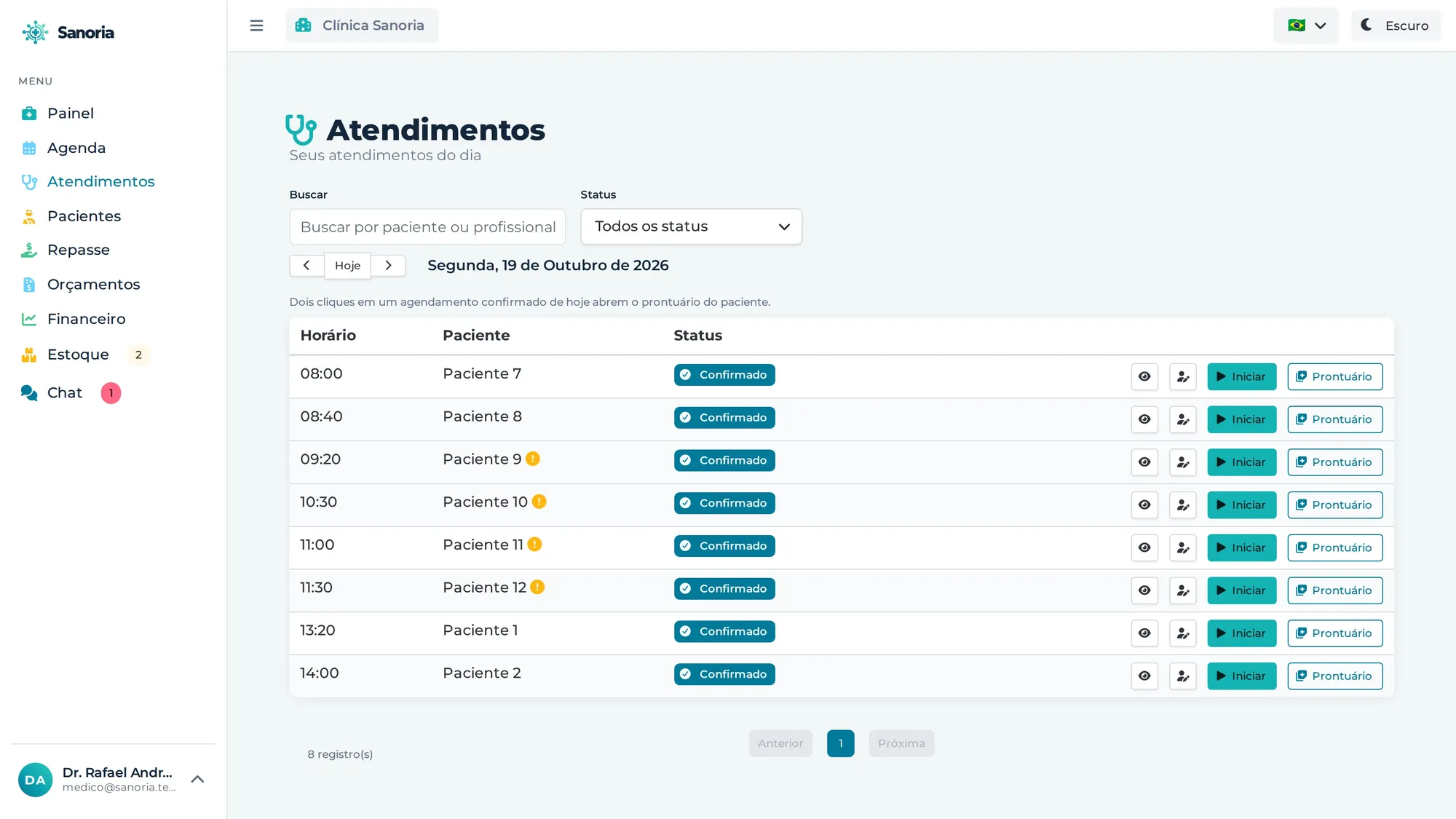1456x819 pixels.
Task: Click the Sanoria logo in sidebar
Action: point(68,32)
